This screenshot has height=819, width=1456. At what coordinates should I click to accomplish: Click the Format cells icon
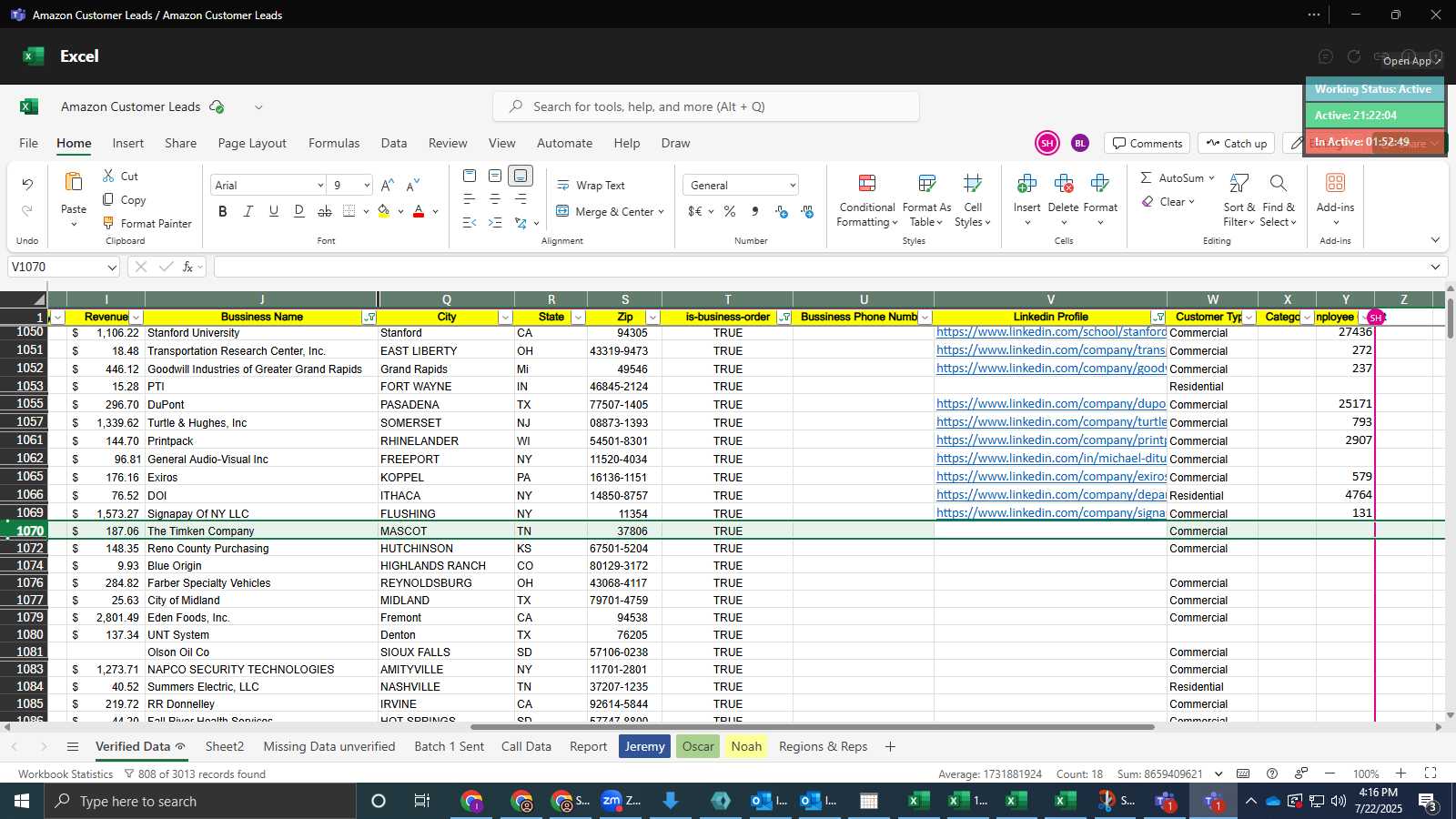pyautogui.click(x=1099, y=184)
